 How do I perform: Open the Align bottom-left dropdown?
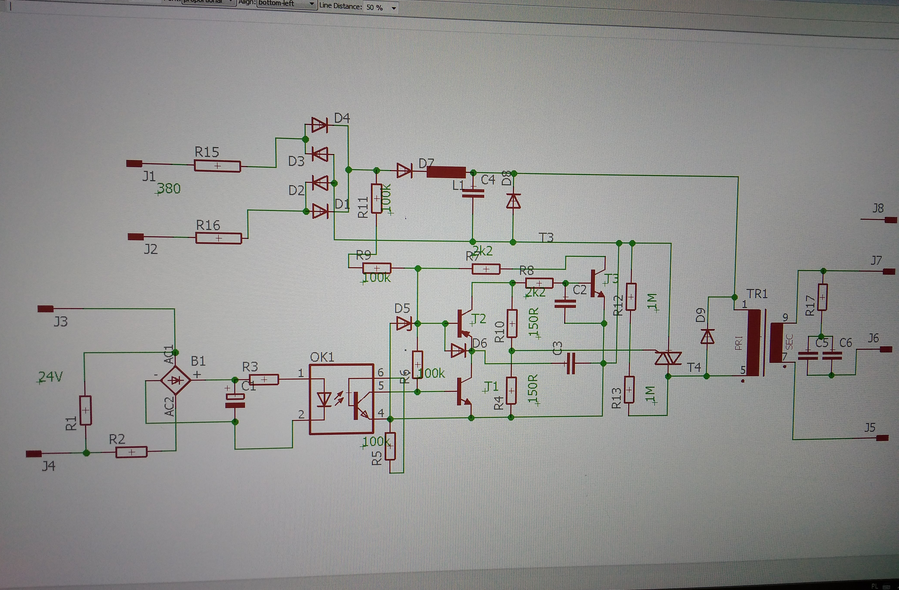click(287, 3)
